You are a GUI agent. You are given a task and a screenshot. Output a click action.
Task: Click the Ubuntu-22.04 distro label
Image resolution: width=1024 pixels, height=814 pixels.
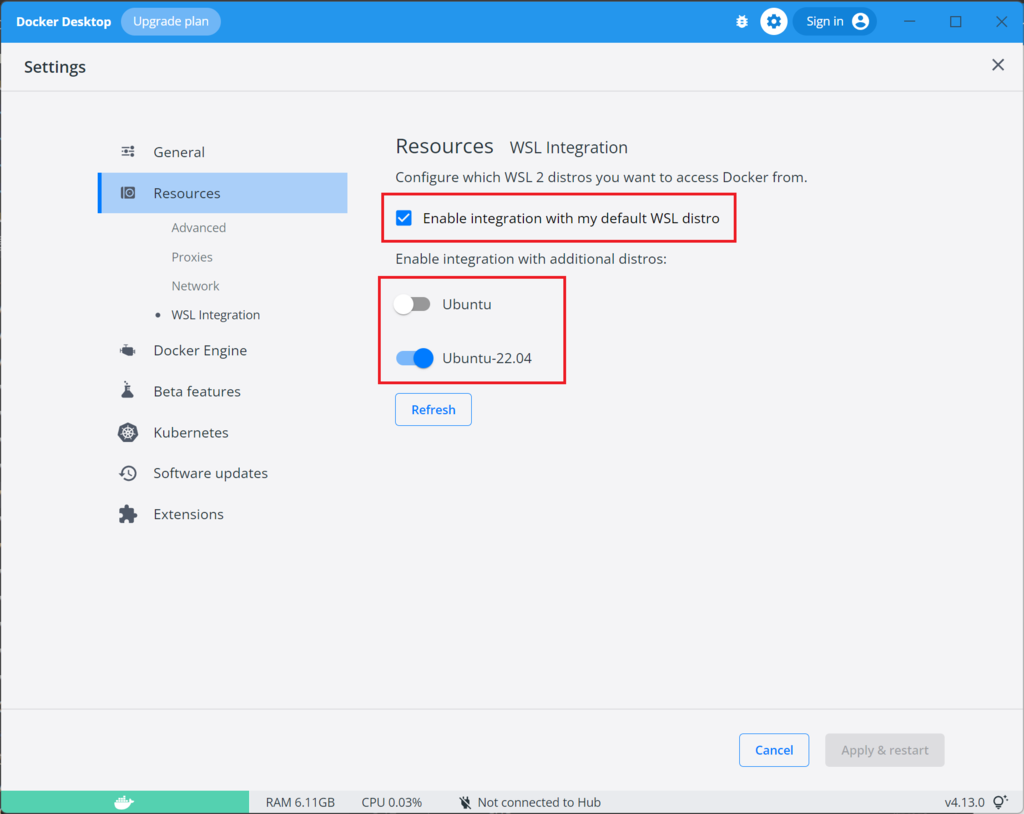(x=487, y=358)
